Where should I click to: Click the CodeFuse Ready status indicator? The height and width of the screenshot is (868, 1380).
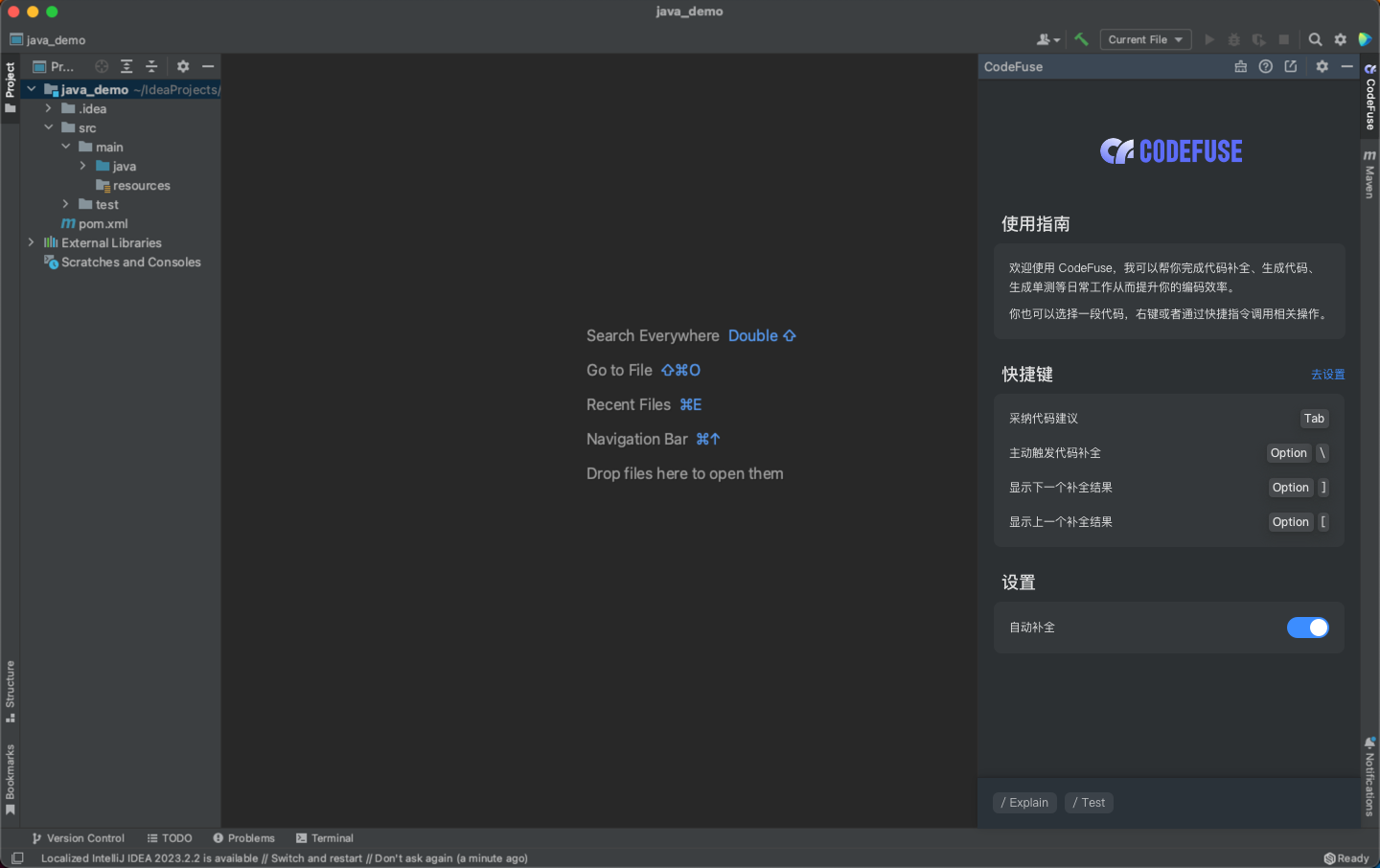point(1346,858)
